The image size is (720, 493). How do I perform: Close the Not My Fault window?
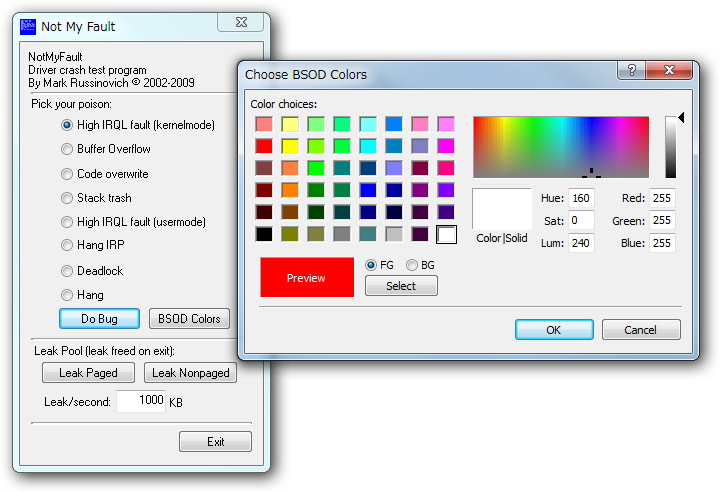pos(241,22)
